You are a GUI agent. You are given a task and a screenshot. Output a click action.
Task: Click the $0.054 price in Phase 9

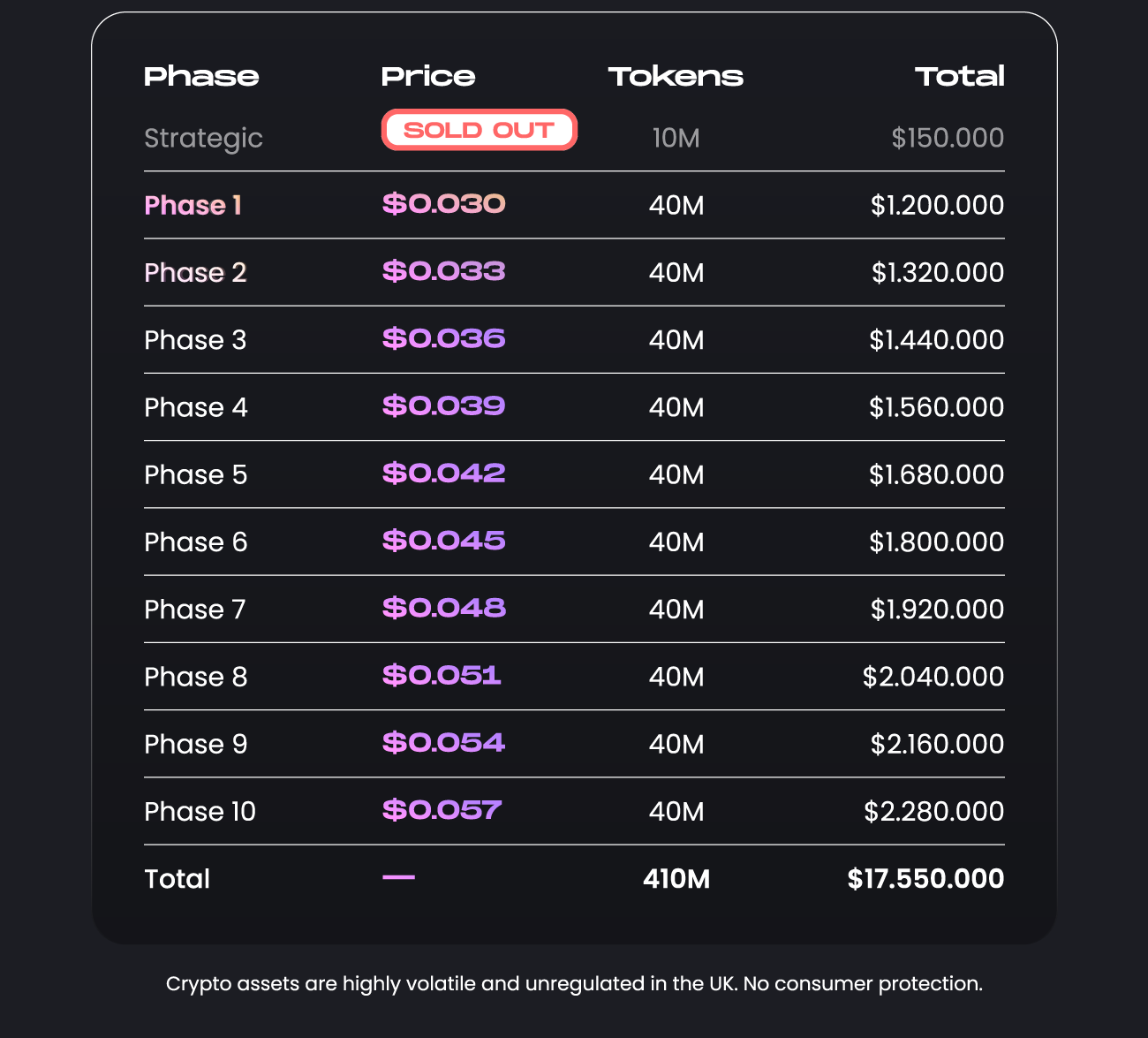point(443,743)
